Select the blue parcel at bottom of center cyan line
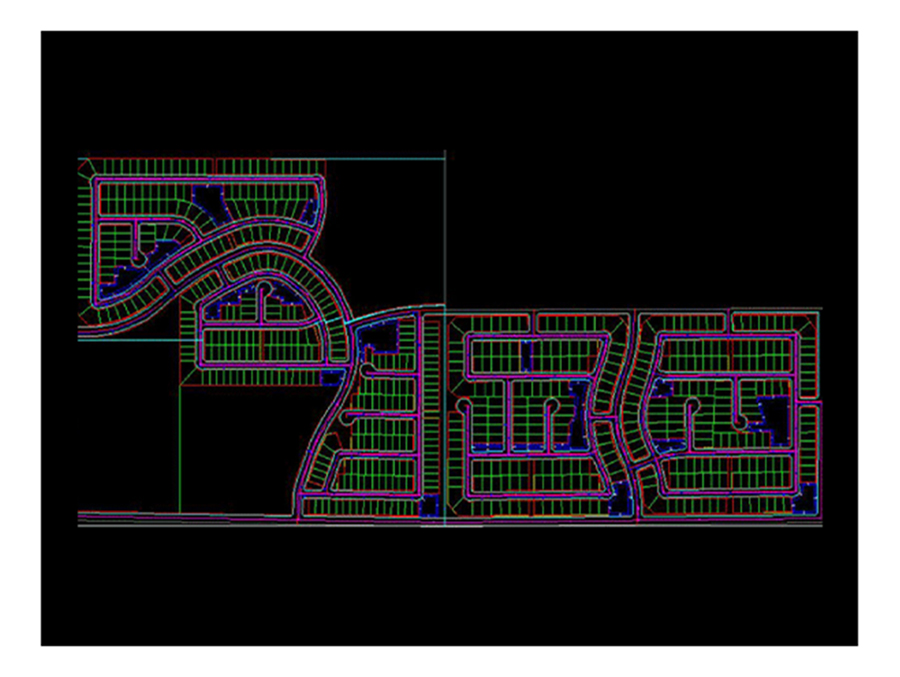 pyautogui.click(x=431, y=506)
